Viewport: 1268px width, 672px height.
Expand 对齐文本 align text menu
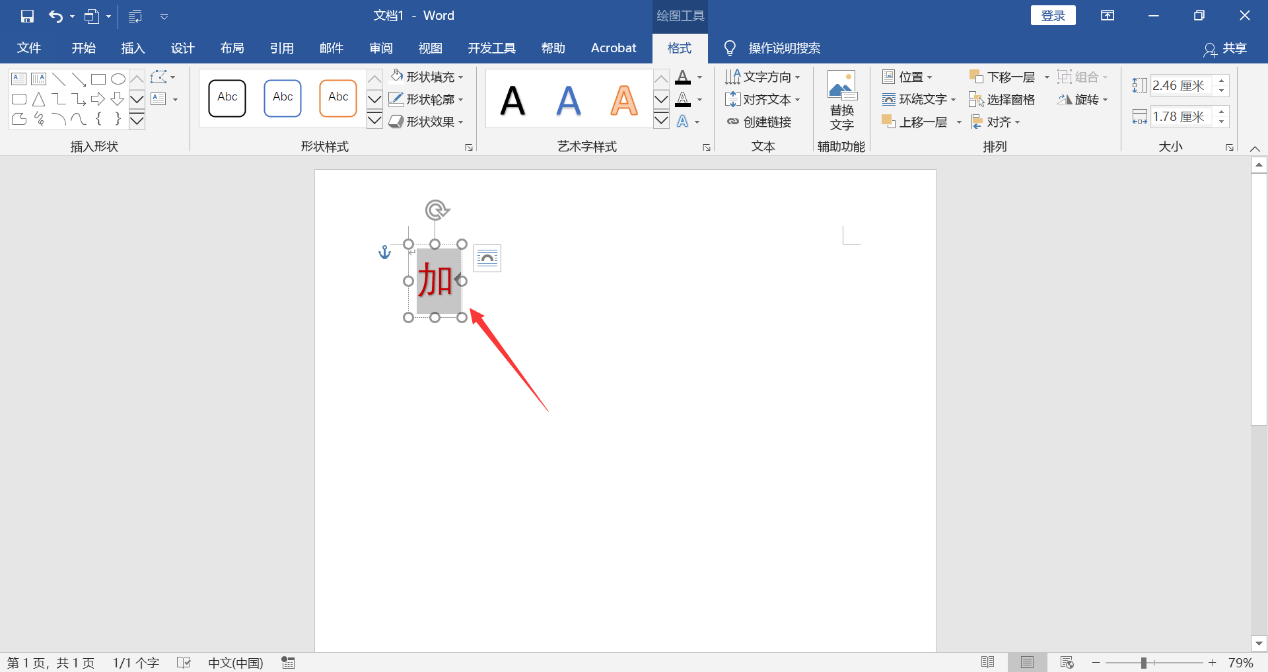point(763,99)
